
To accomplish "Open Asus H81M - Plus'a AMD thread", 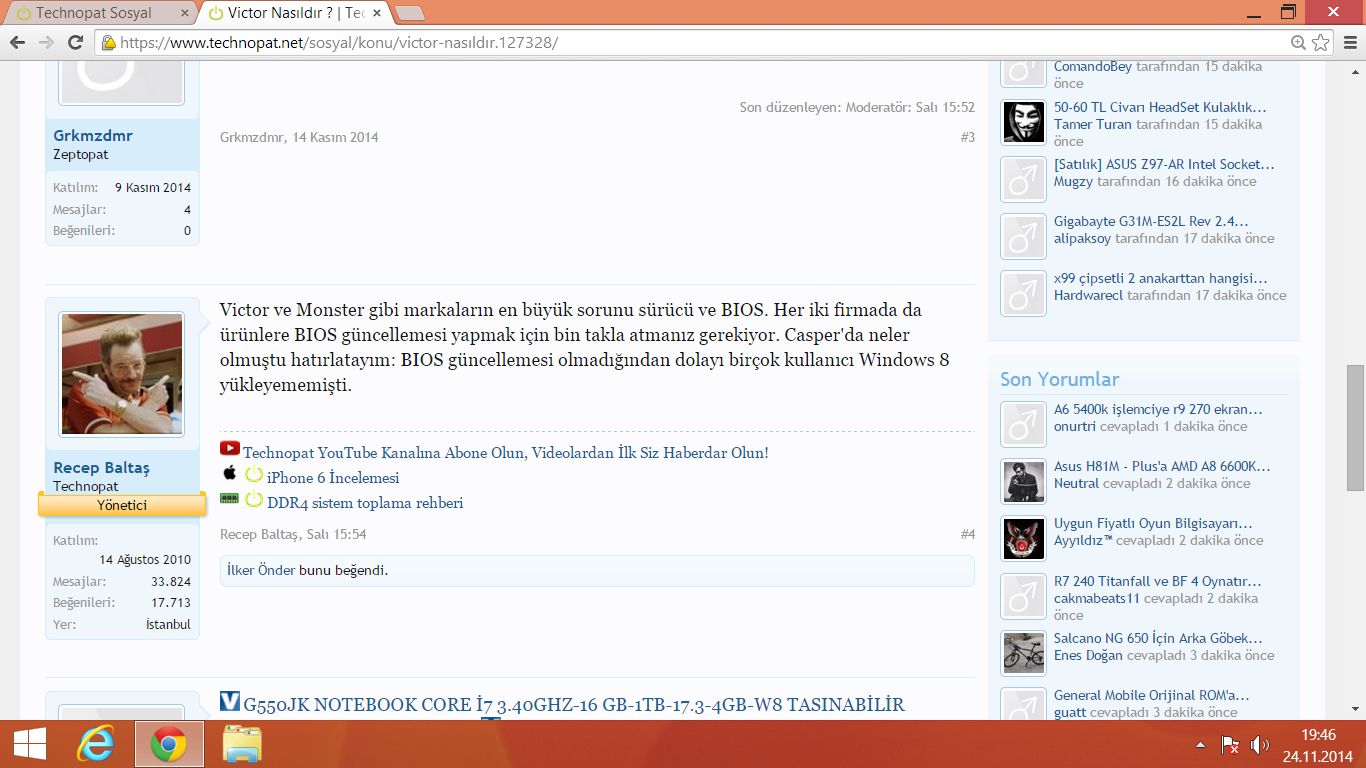I will [1162, 466].
